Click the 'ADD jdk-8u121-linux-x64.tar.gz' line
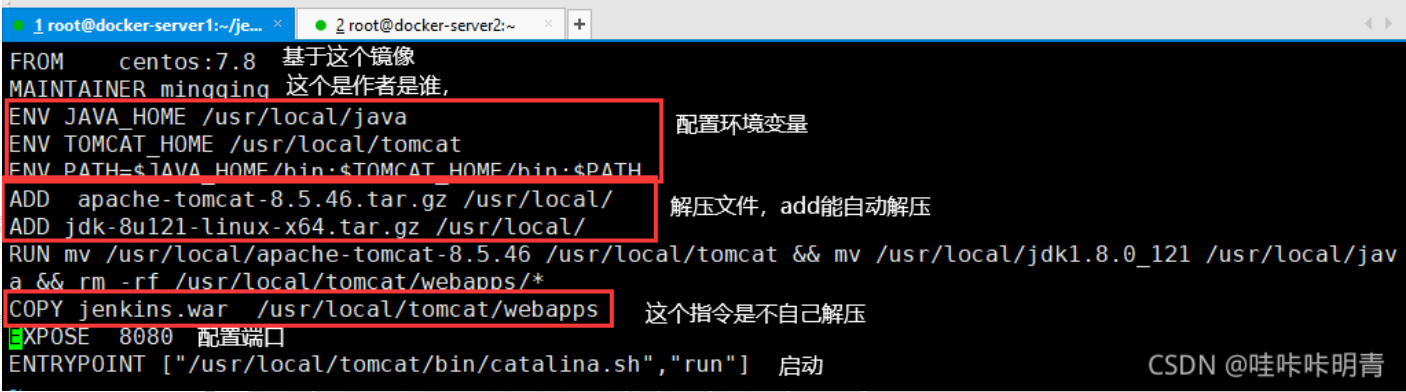The image size is (1406, 392). point(297,227)
